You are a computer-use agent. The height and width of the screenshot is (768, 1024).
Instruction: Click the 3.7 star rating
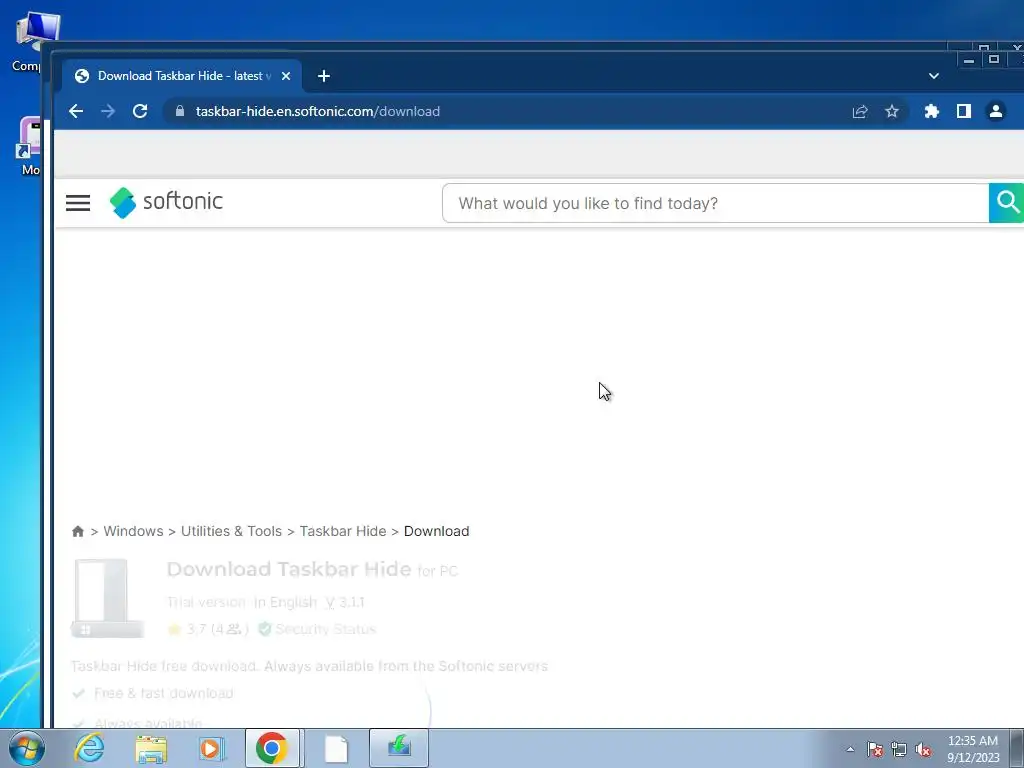coord(208,629)
